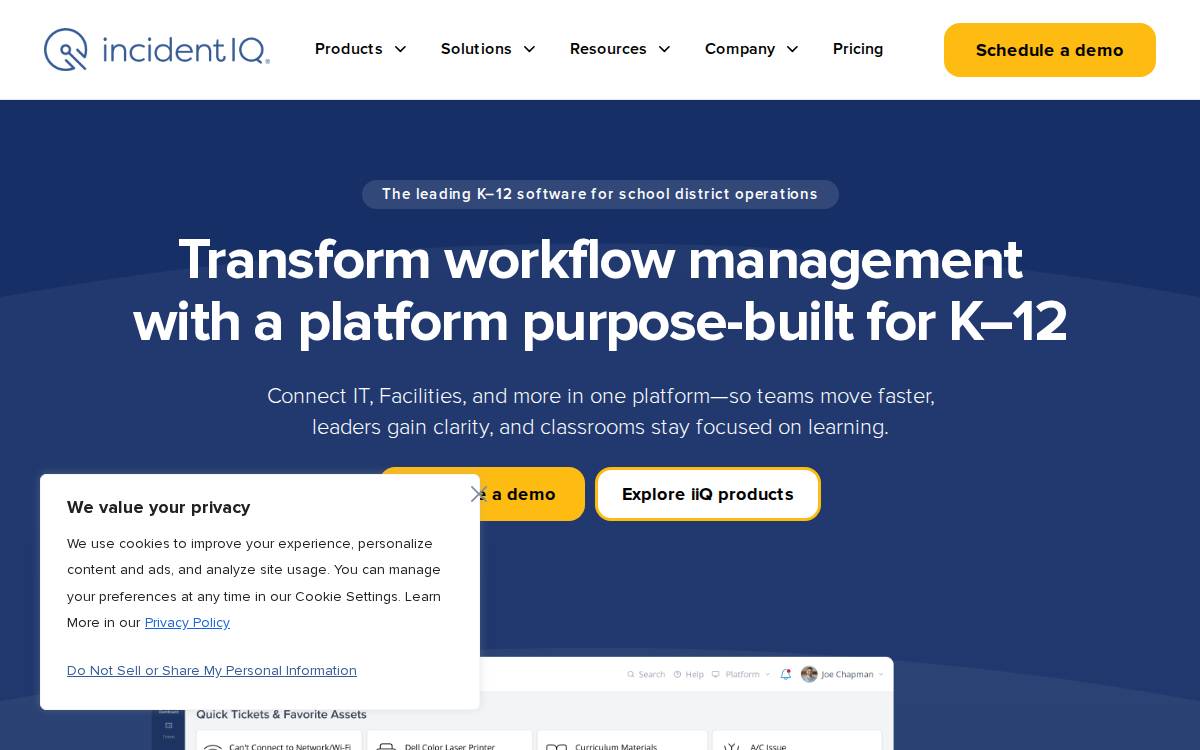Click the Quick Tickets & Favorite Assets heading

pos(281,714)
